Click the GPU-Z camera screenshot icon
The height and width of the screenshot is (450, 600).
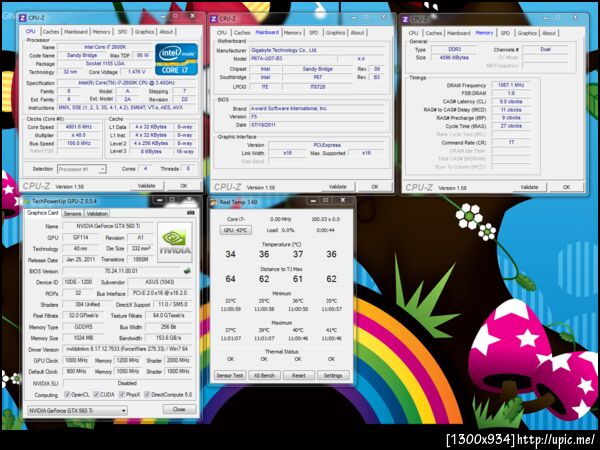pos(190,213)
